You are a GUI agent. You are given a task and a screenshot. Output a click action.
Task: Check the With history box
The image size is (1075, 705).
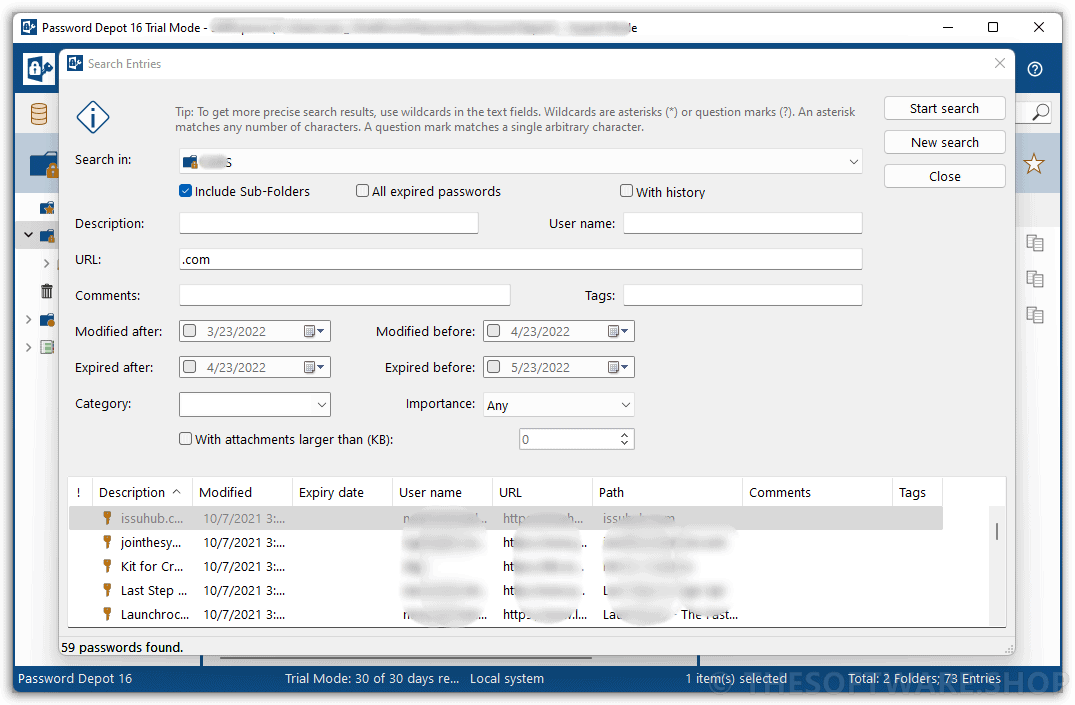(x=626, y=191)
